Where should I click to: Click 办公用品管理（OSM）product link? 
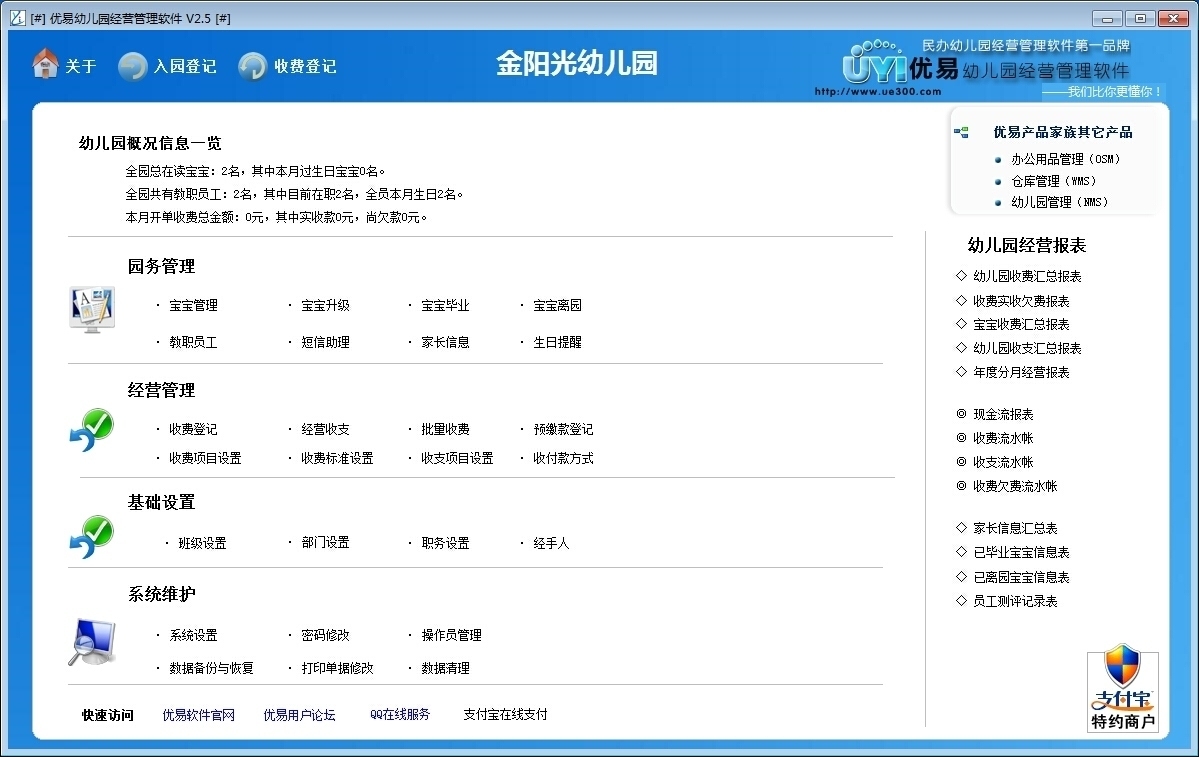[x=1066, y=159]
